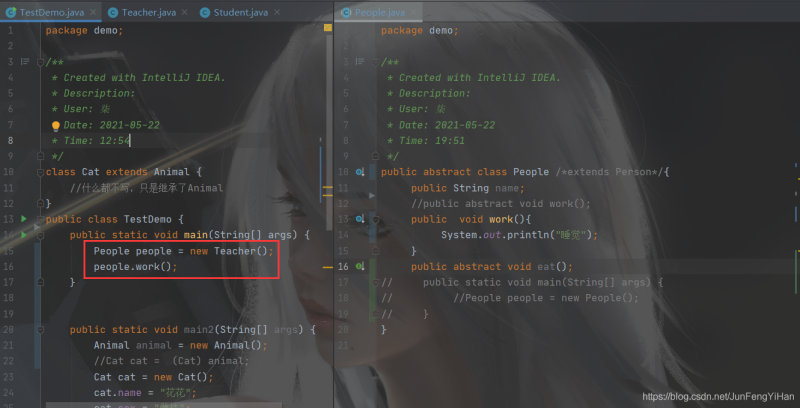Image resolution: width=800 pixels, height=408 pixels.
Task: Collapse the work() method fold in People.java
Action: pos(376,219)
